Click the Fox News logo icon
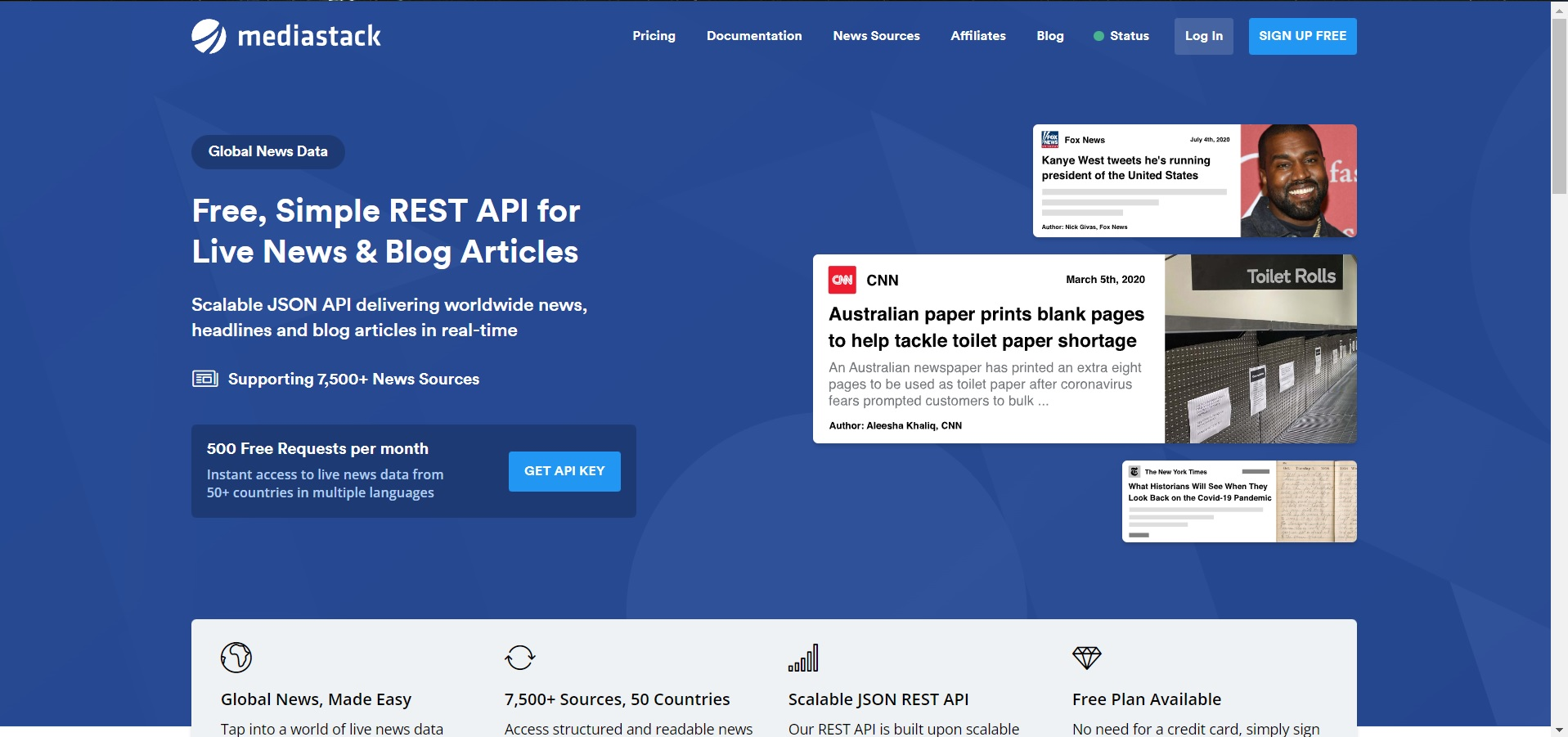The width and height of the screenshot is (1568, 737). 1049,140
